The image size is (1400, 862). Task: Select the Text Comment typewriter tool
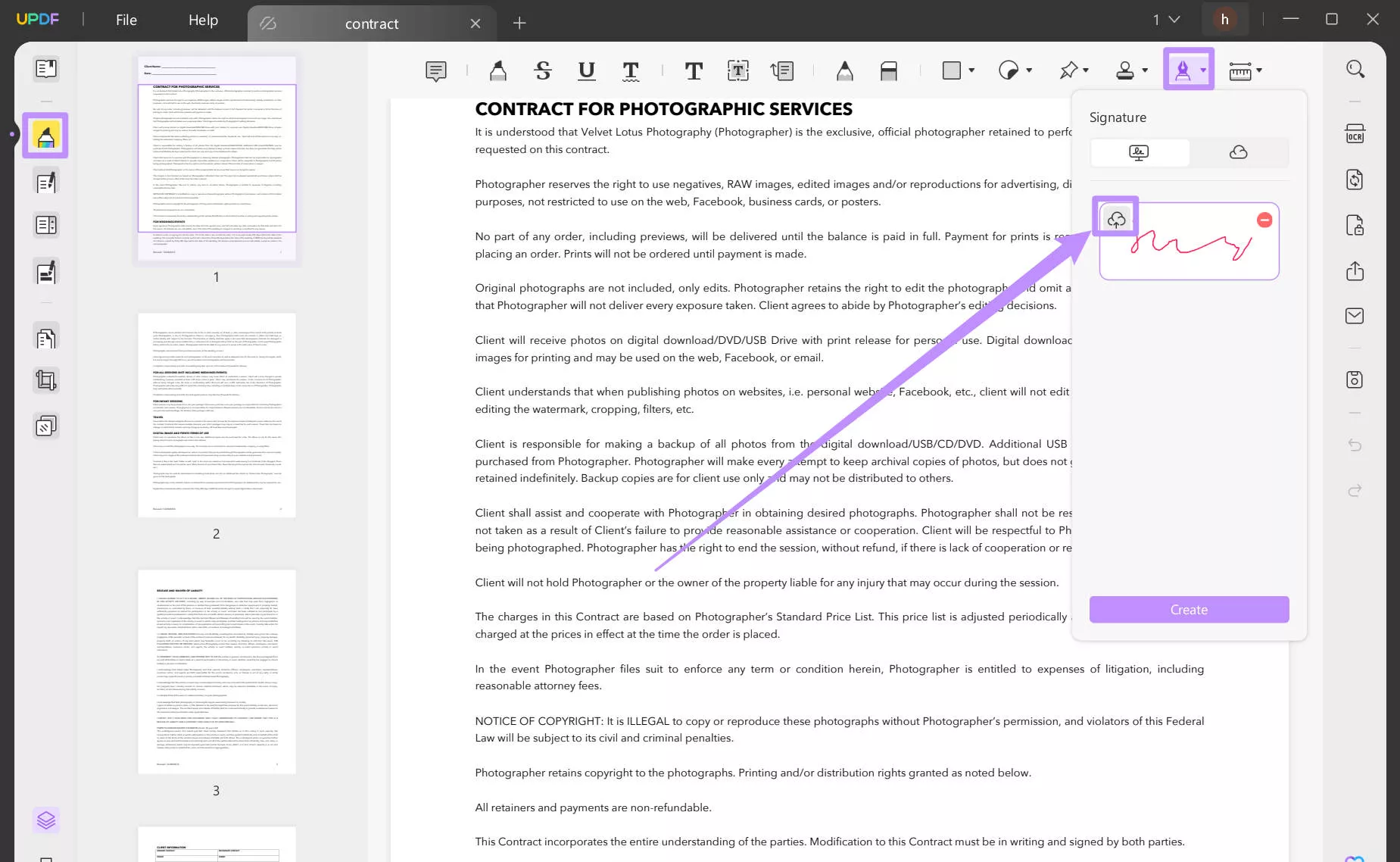pos(694,71)
